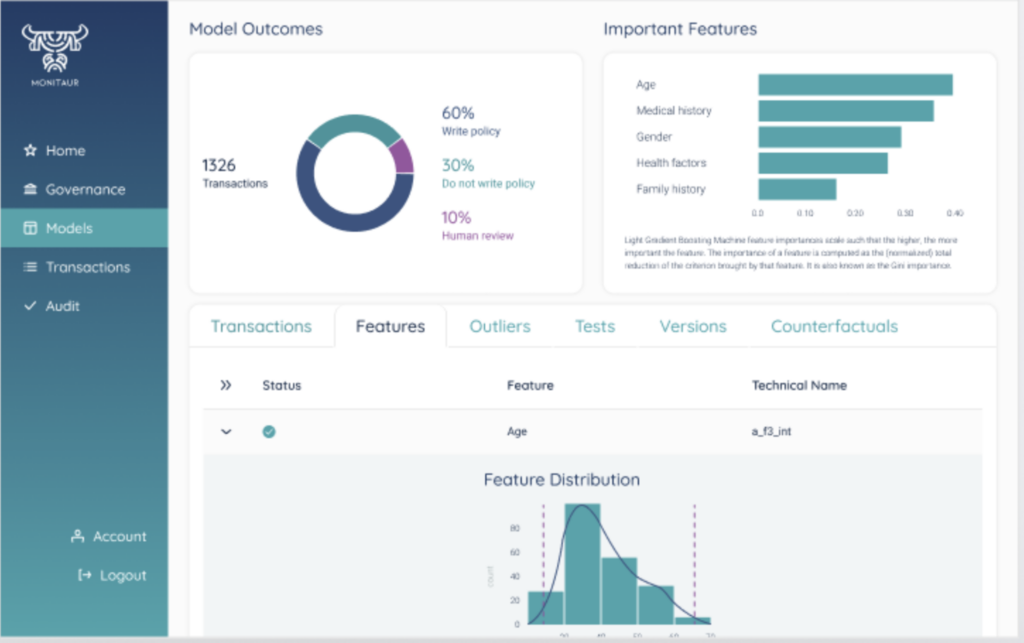Screen dimensions: 1024x643
Task: Click the Gini importance description text
Action: [x=790, y=253]
